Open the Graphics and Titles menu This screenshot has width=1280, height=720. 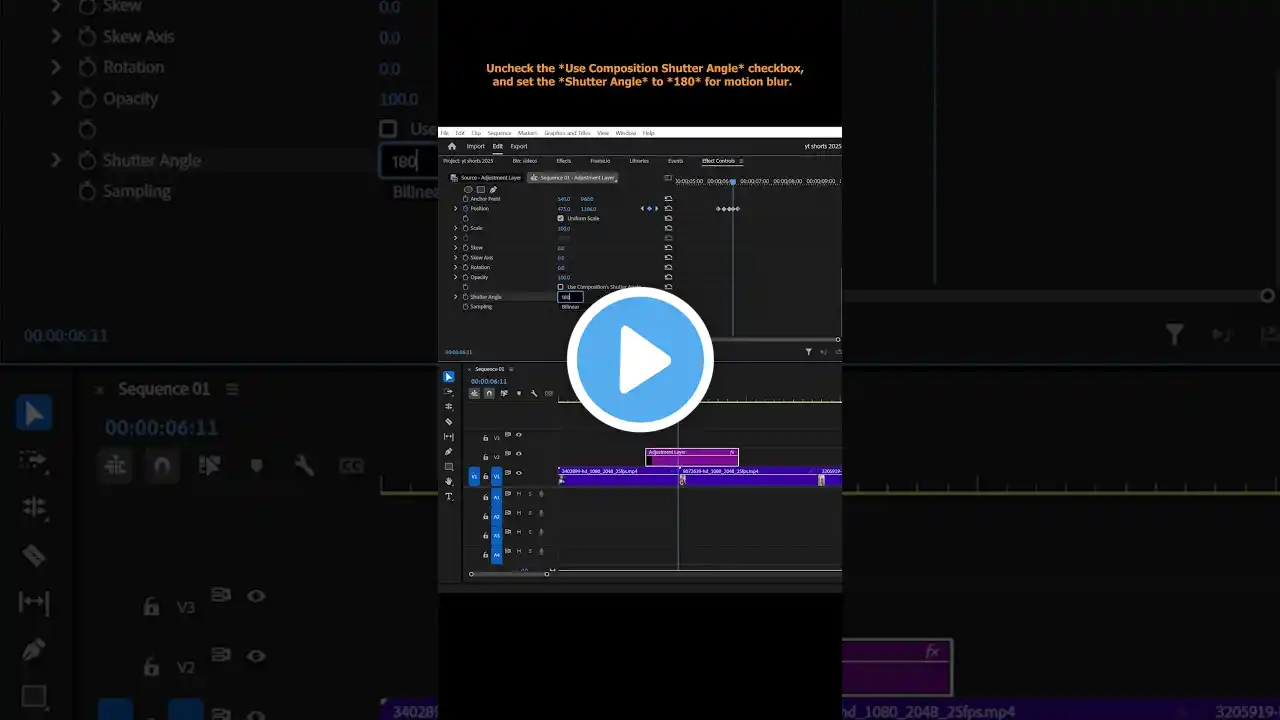click(567, 133)
